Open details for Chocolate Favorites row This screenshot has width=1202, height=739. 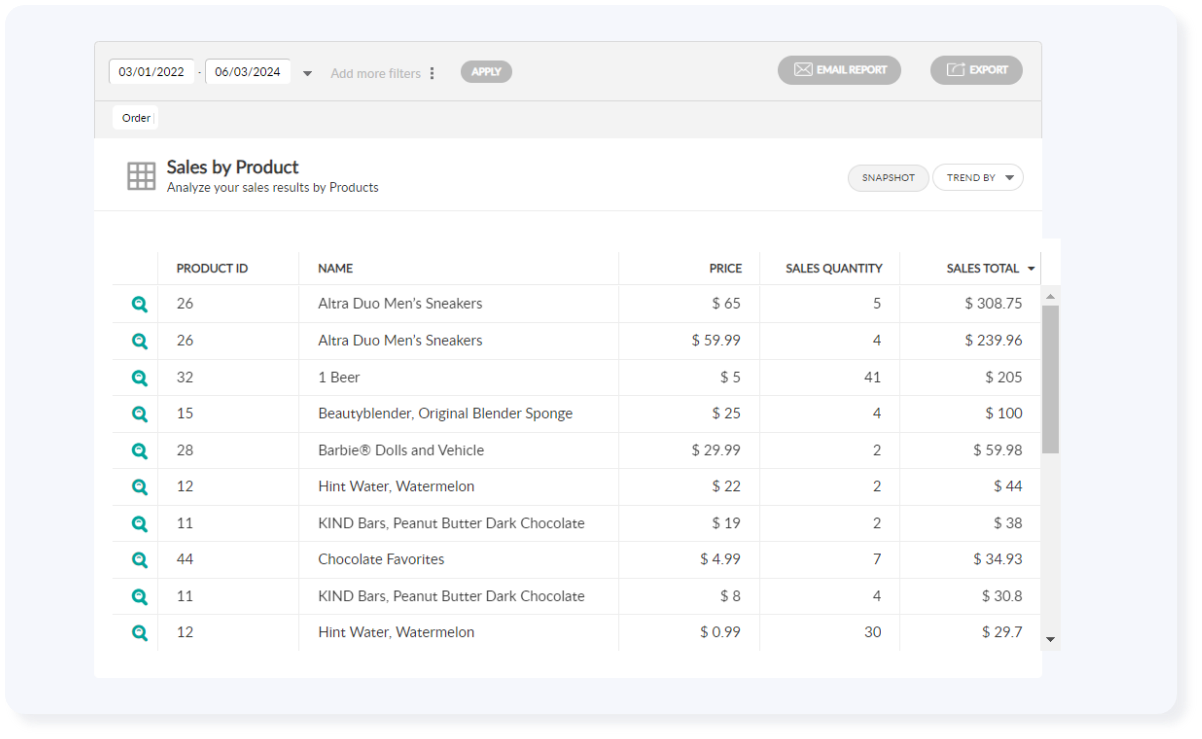click(x=138, y=559)
